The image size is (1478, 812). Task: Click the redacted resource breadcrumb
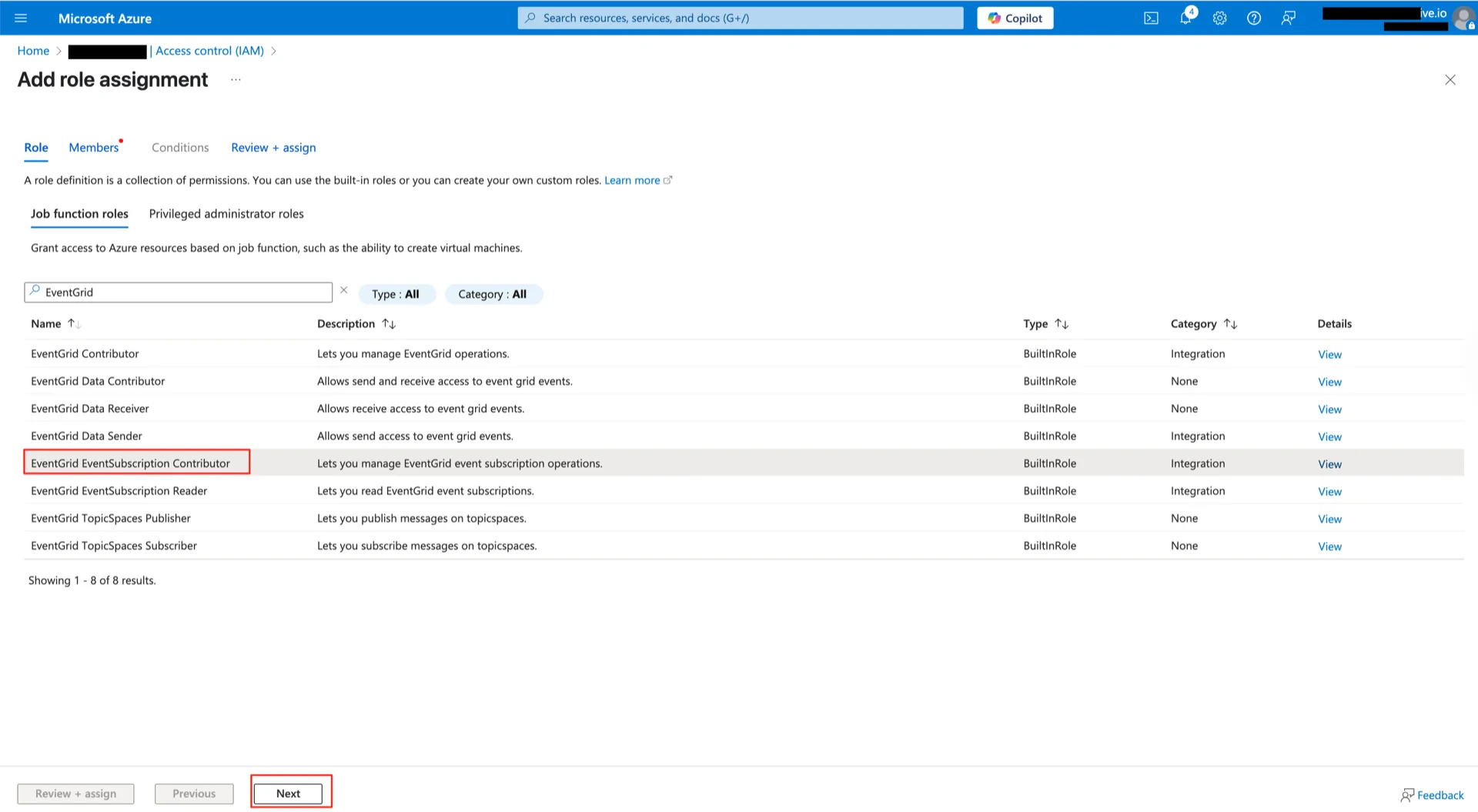click(107, 52)
